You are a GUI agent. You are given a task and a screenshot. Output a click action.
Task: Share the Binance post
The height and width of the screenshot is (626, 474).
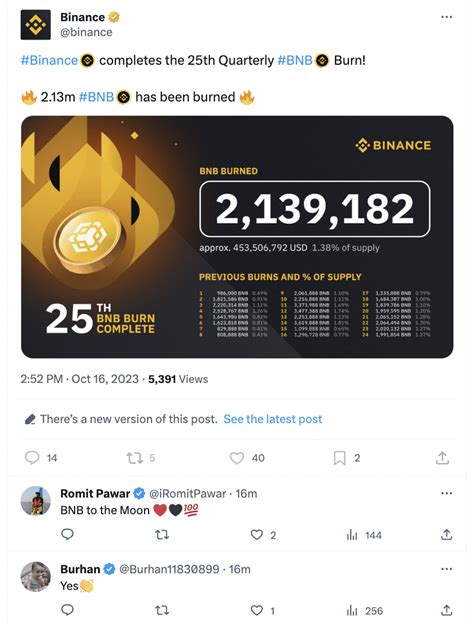coord(442,458)
